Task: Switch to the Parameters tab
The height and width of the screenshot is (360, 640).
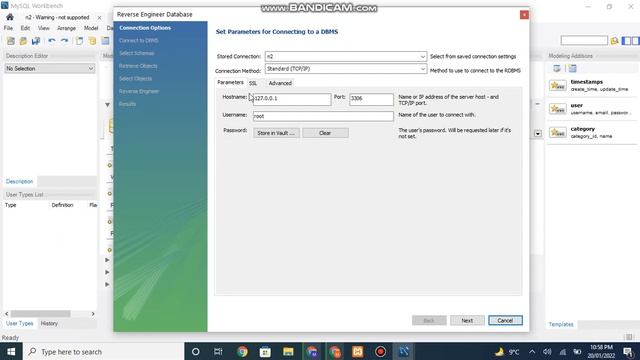Action: click(x=230, y=82)
